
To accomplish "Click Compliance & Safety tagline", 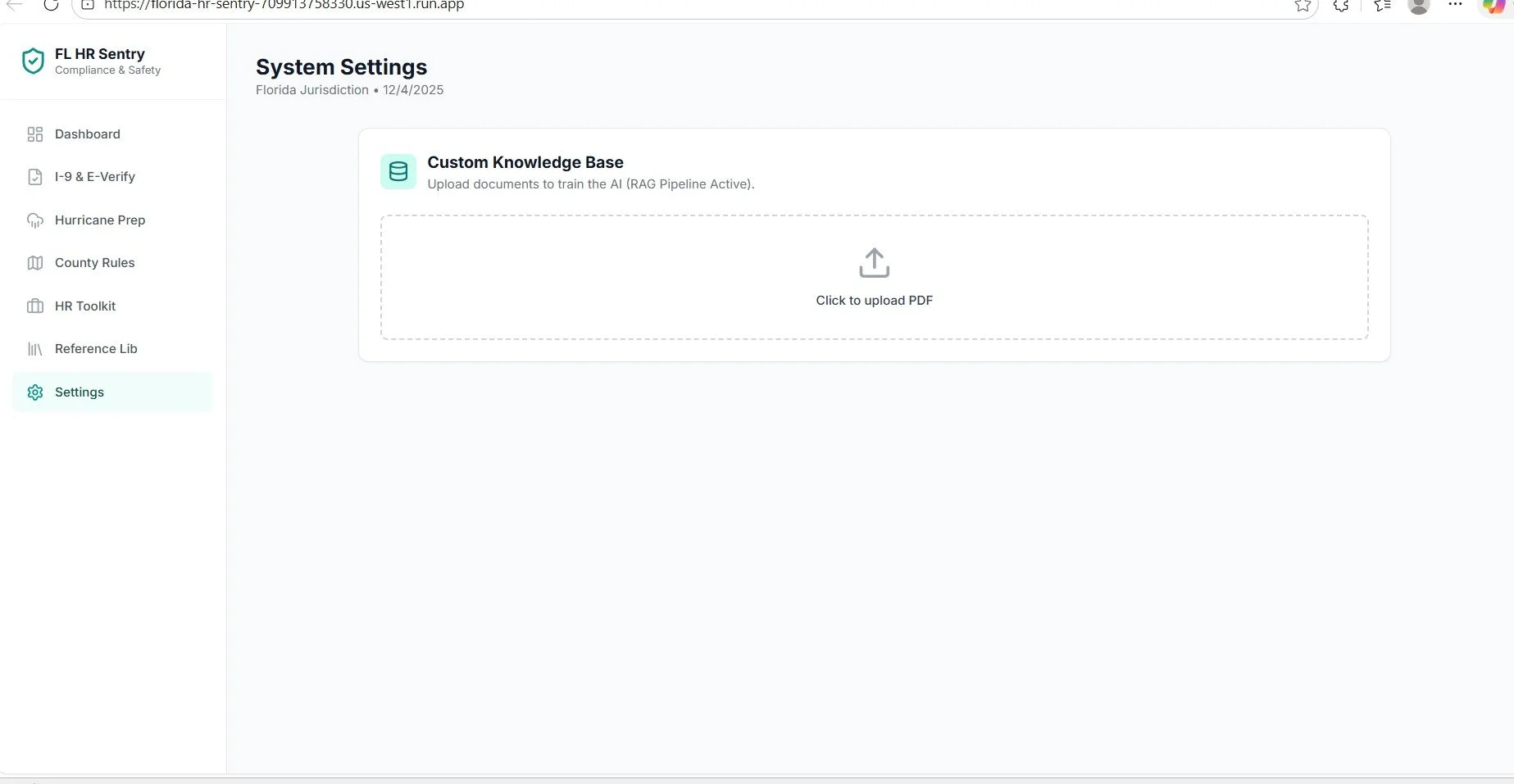I will (107, 70).
